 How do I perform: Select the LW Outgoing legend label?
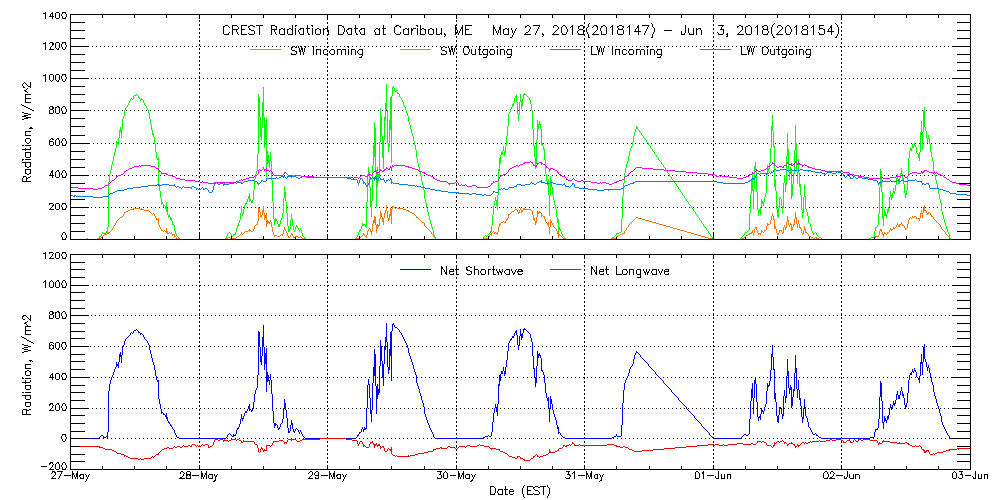tap(775, 51)
